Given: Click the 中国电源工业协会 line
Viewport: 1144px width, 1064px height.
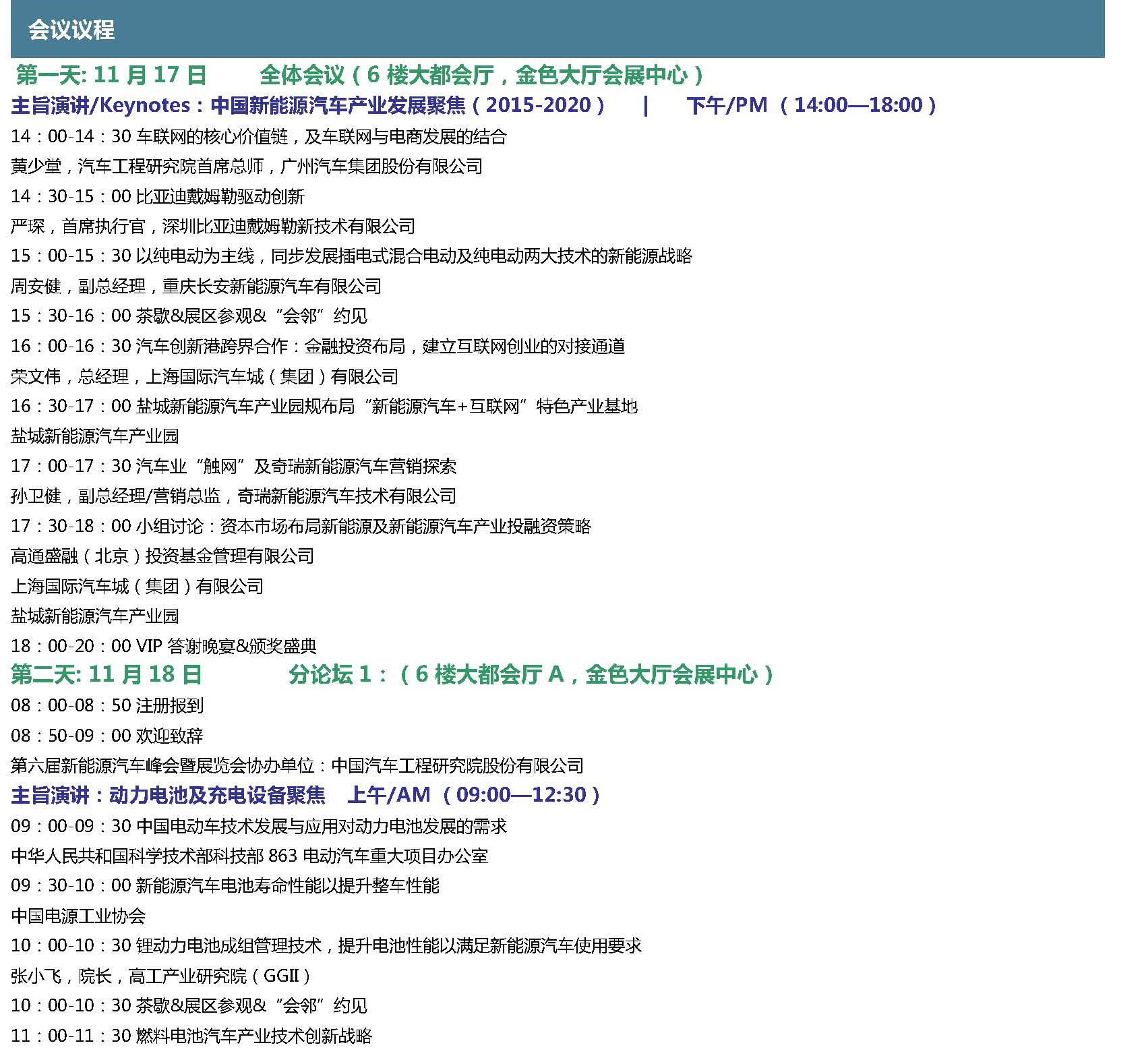Looking at the screenshot, I should (x=78, y=915).
